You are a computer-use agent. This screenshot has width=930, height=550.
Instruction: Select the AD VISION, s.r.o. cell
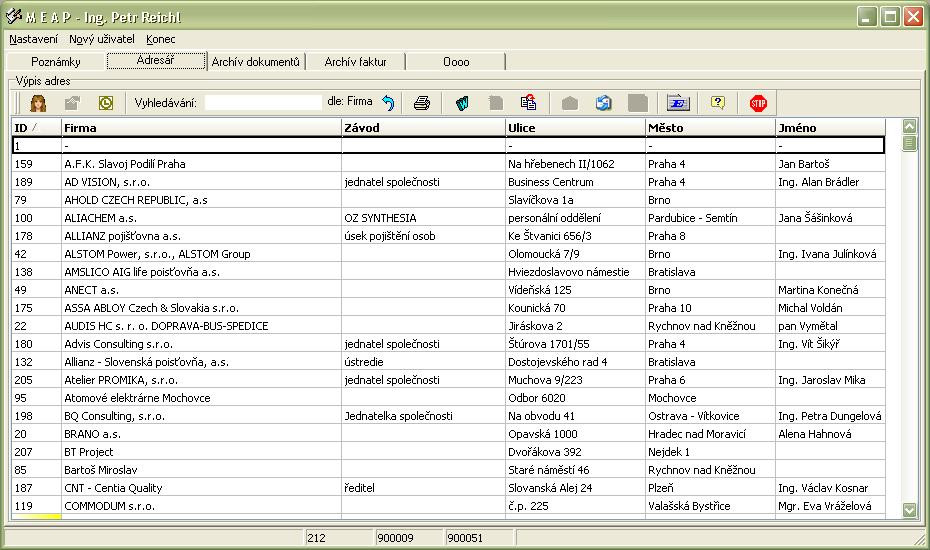click(x=202, y=182)
